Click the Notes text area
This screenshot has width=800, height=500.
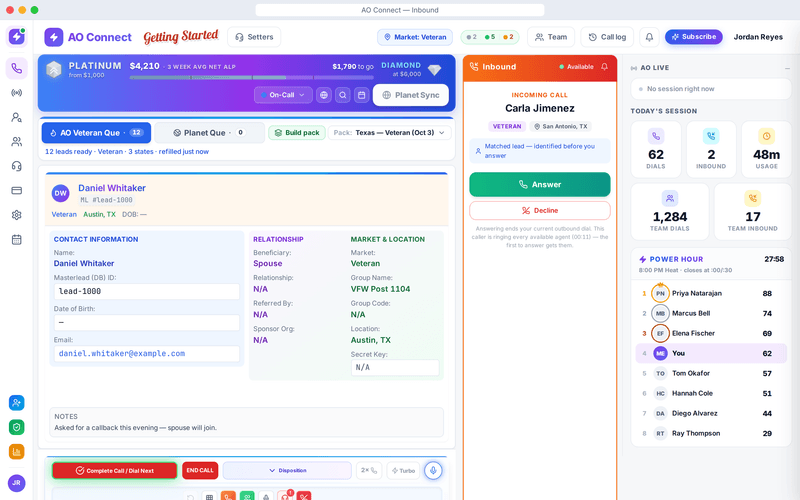[246, 422]
